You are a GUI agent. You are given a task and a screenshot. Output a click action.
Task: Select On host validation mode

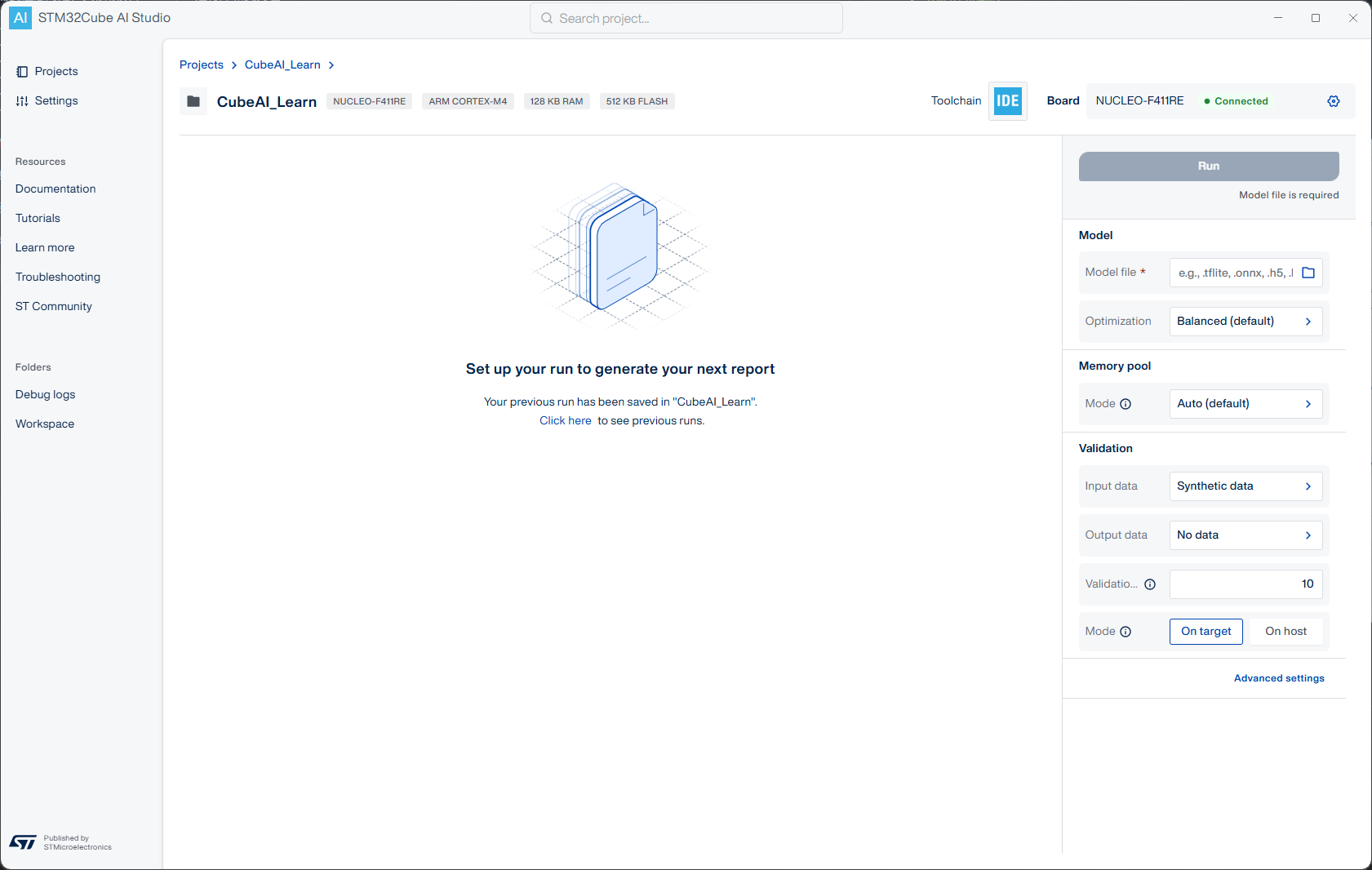(x=1285, y=632)
